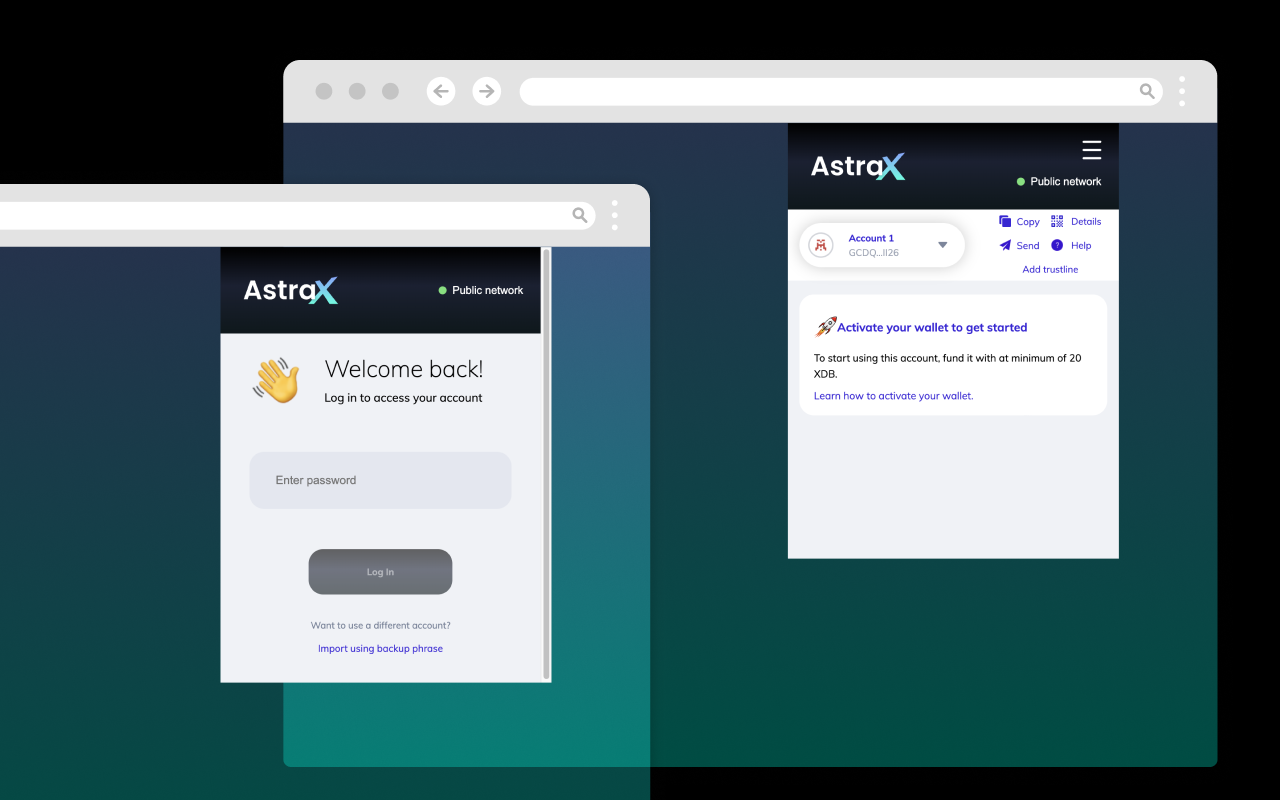Screen dimensions: 1280x800
Task: Click the Log In button
Action: click(380, 572)
